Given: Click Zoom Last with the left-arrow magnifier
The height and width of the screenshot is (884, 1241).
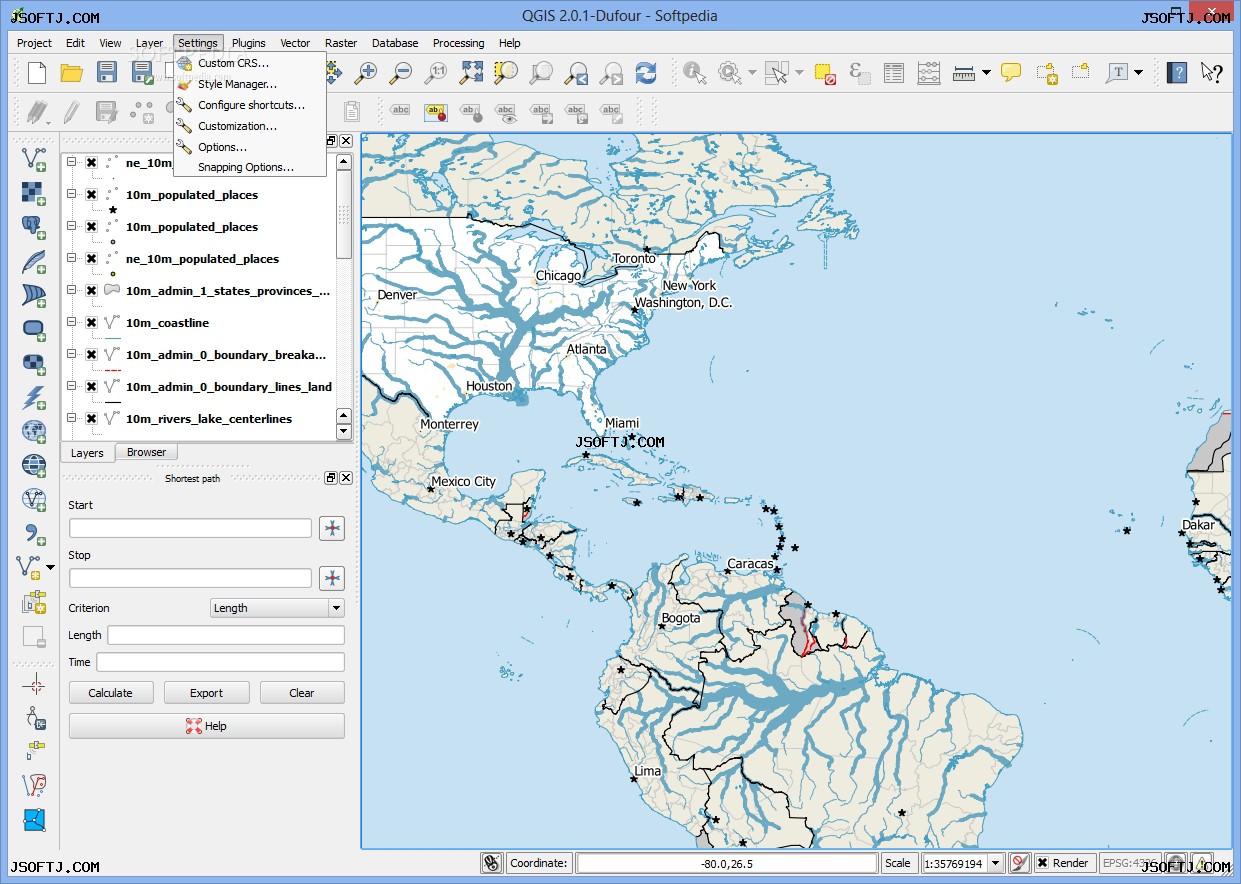Looking at the screenshot, I should pyautogui.click(x=576, y=72).
